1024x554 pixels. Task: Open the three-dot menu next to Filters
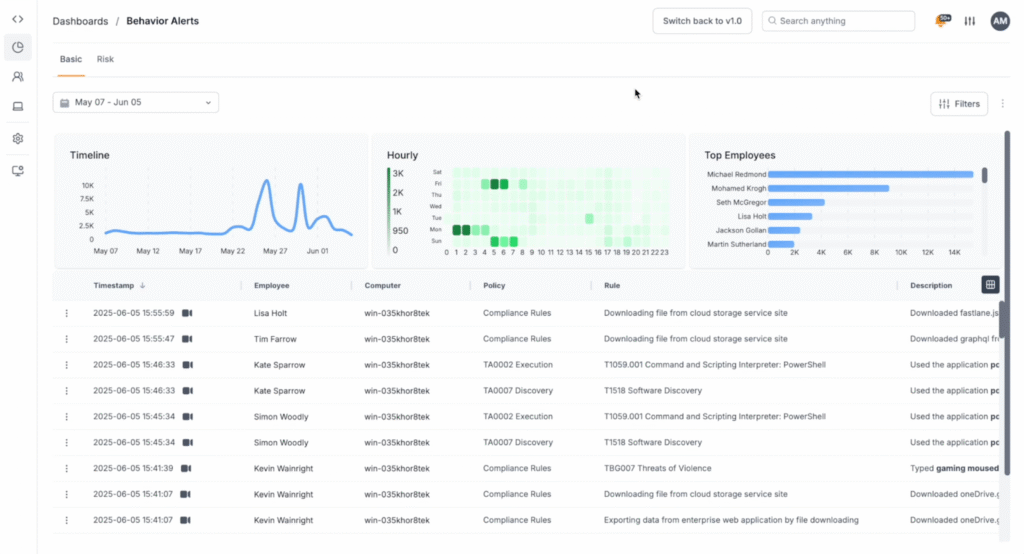pyautogui.click(x=1003, y=103)
